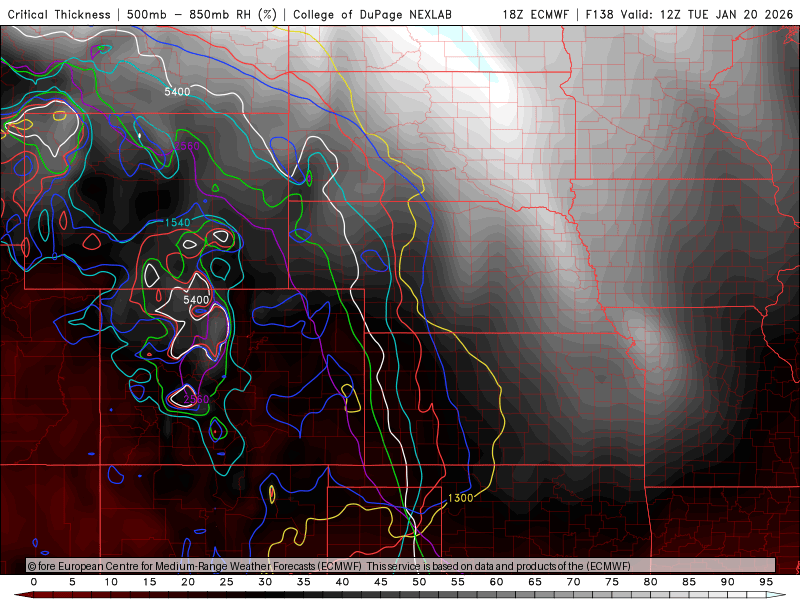Select the 45 value on color scale
Image resolution: width=800 pixels, height=600 pixels.
coord(381,582)
